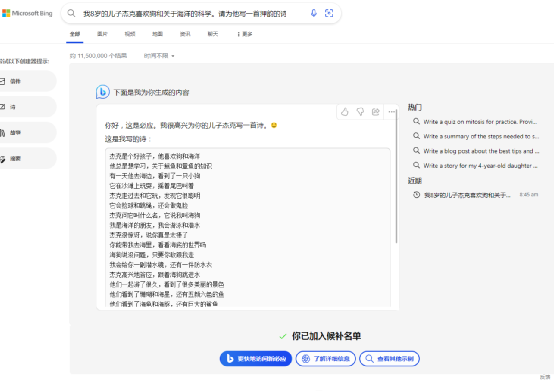Expand the 更多 menu
This screenshot has width=554, height=391.
(245, 34)
